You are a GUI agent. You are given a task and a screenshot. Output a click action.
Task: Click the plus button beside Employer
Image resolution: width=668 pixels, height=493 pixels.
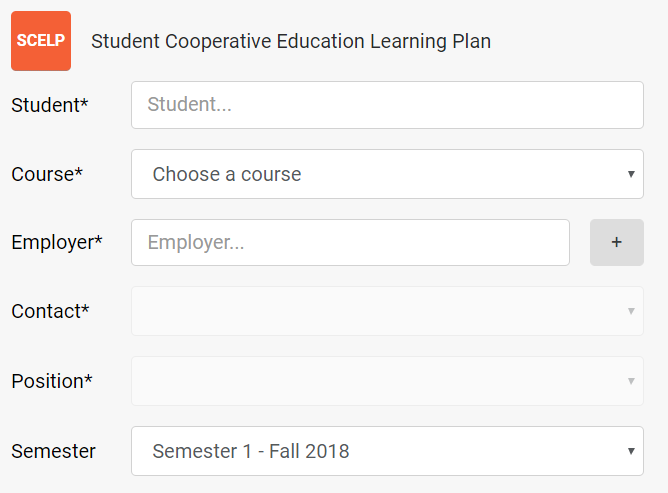[616, 242]
